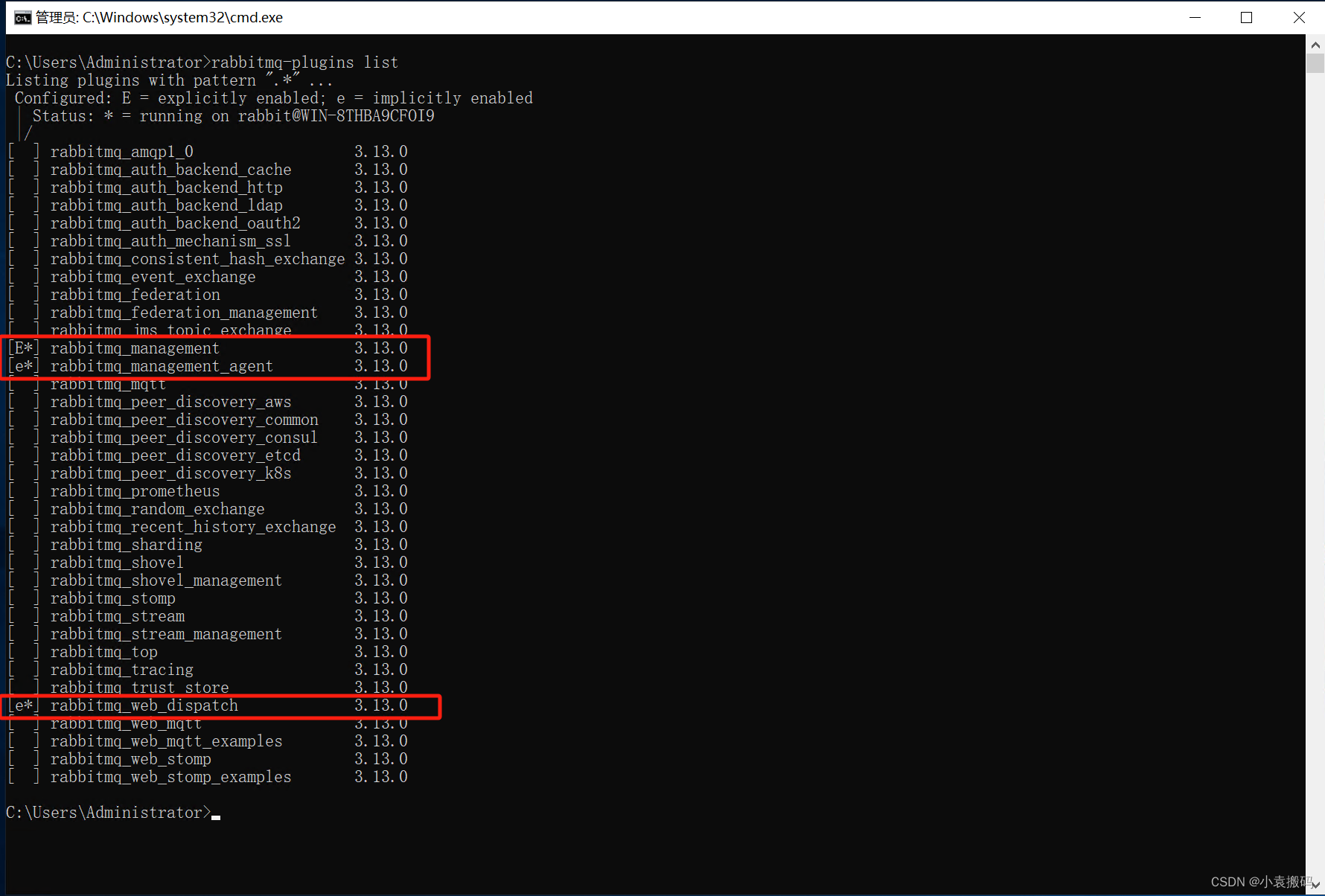The image size is (1325, 896).
Task: Click the rabbitmq_stream plugin name
Action: point(118,616)
